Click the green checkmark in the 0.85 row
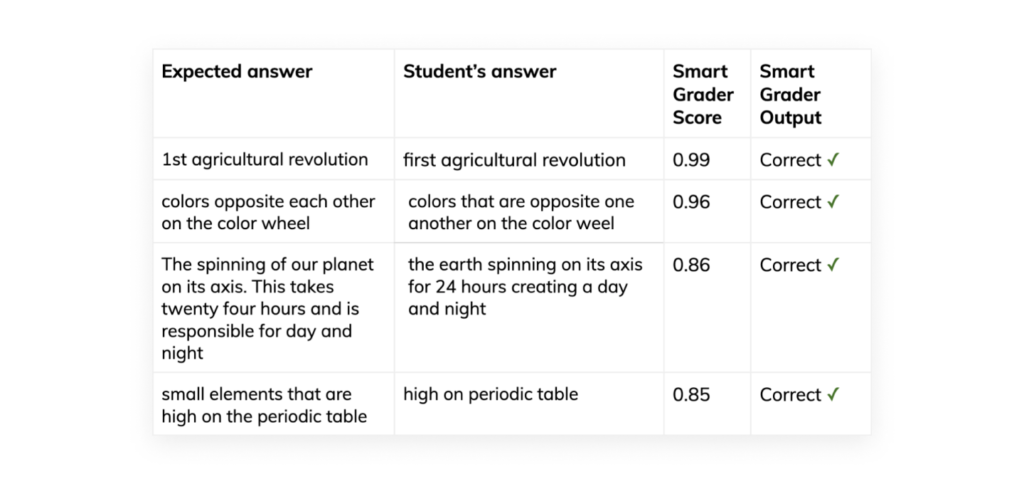The height and width of the screenshot is (484, 1024). click(833, 395)
